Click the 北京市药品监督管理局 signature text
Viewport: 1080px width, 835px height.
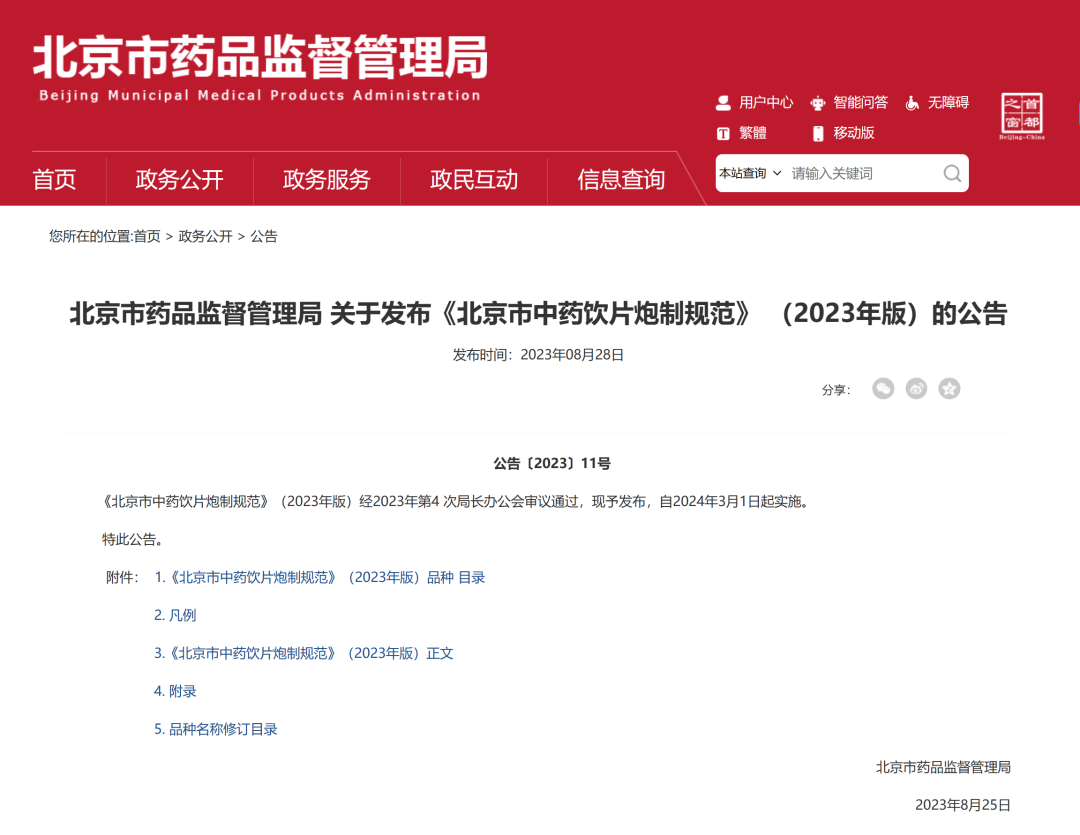[943, 767]
